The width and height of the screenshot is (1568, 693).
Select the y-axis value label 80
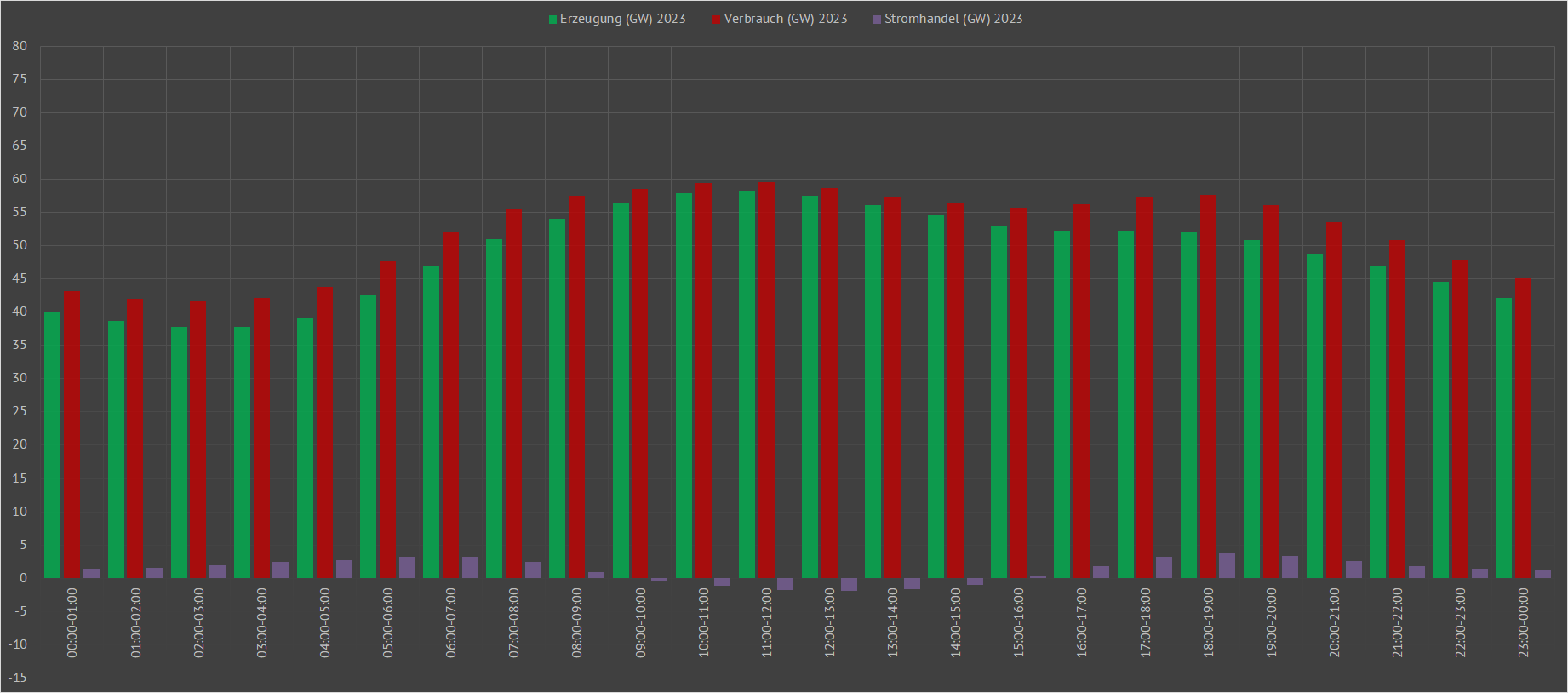point(20,46)
